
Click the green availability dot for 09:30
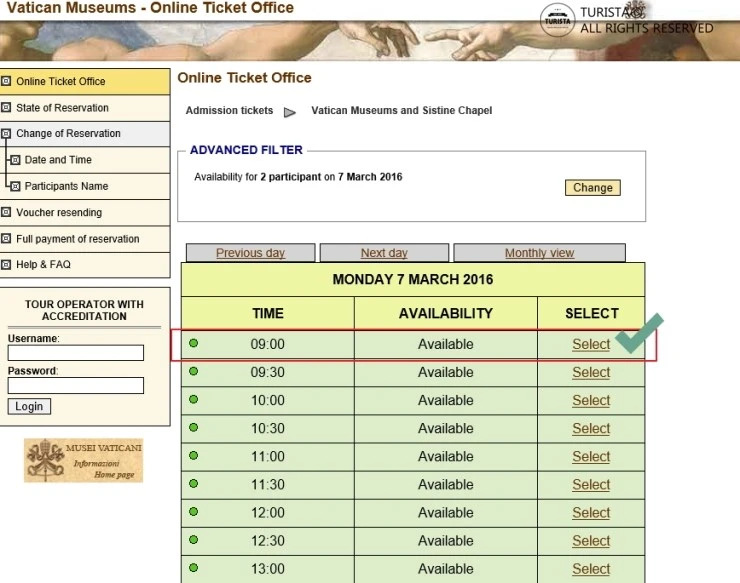(193, 372)
